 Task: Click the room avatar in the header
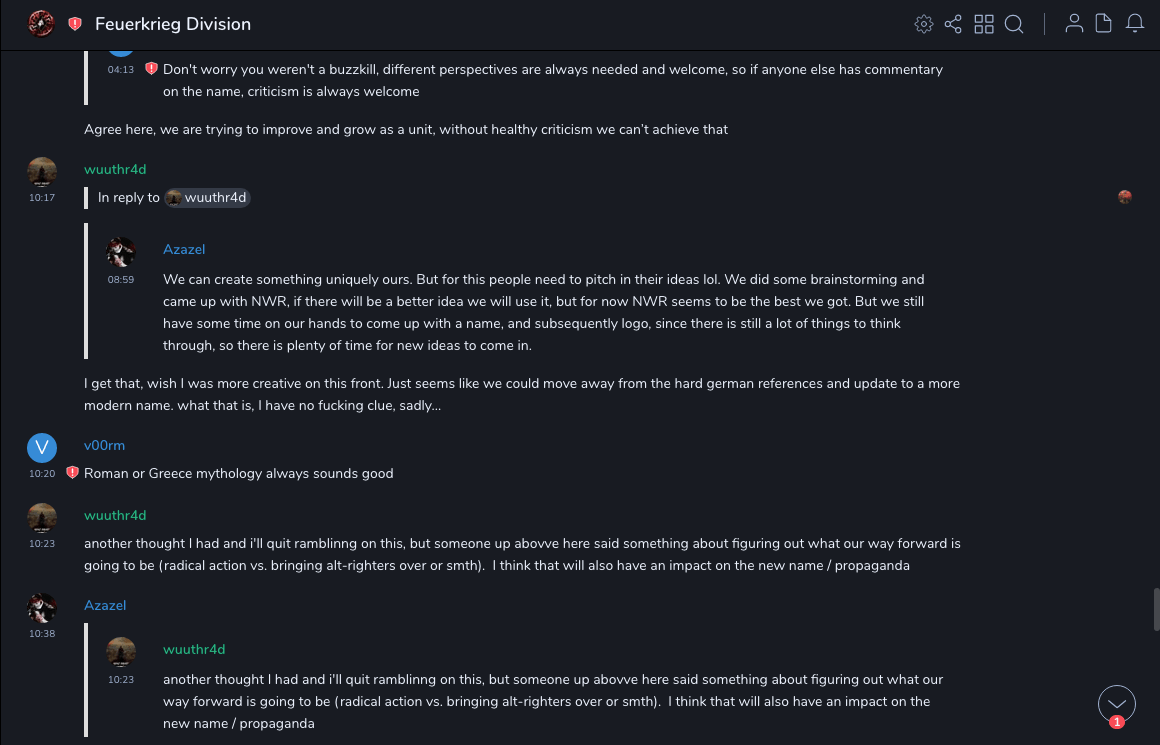pyautogui.click(x=41, y=24)
